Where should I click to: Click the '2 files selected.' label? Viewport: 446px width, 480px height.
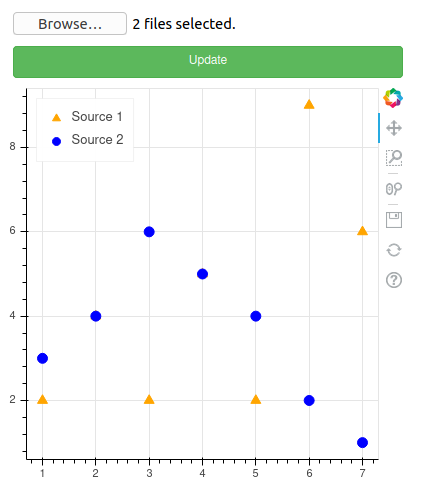pyautogui.click(x=184, y=24)
